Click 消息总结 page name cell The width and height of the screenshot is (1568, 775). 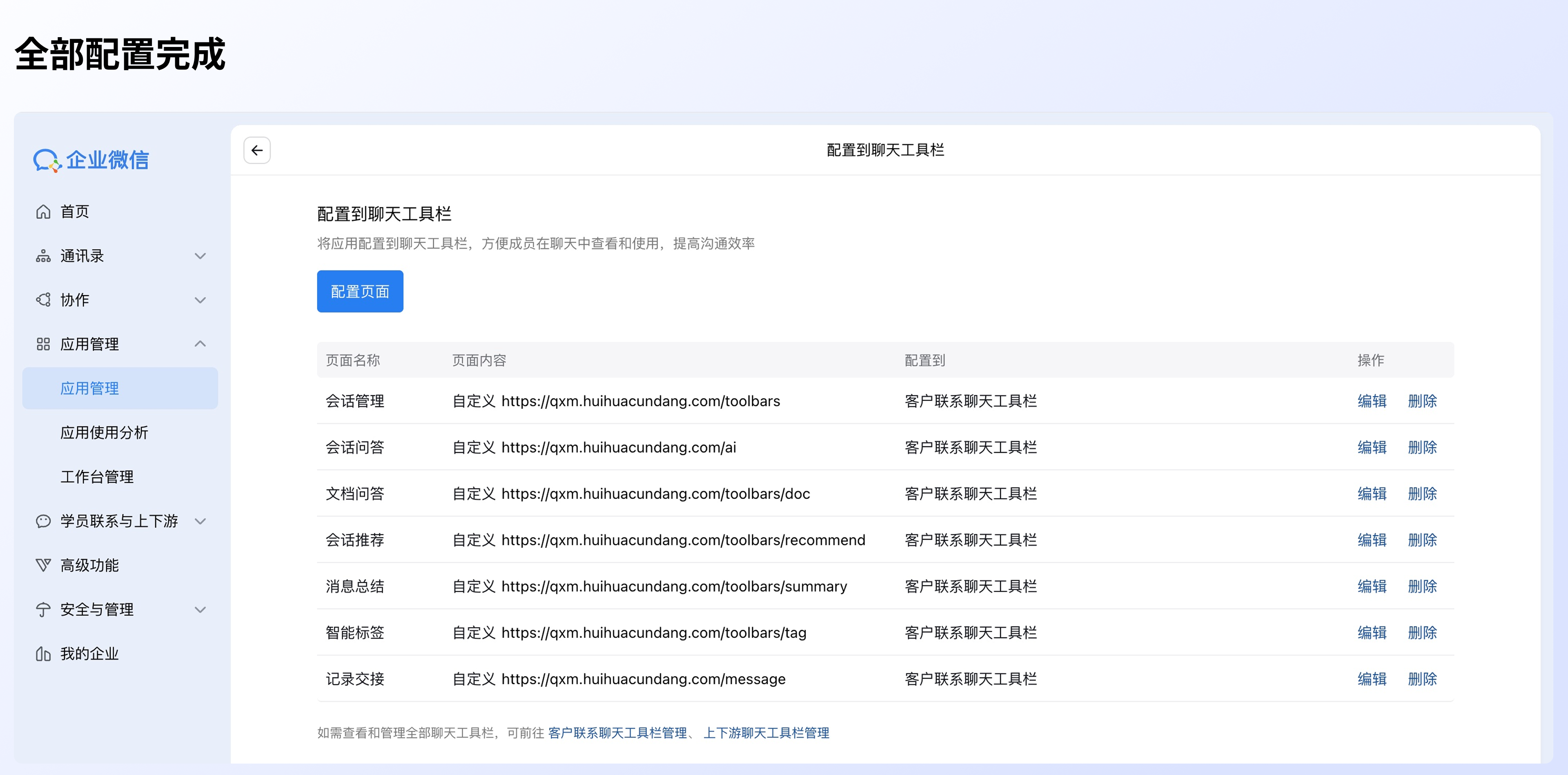point(355,586)
